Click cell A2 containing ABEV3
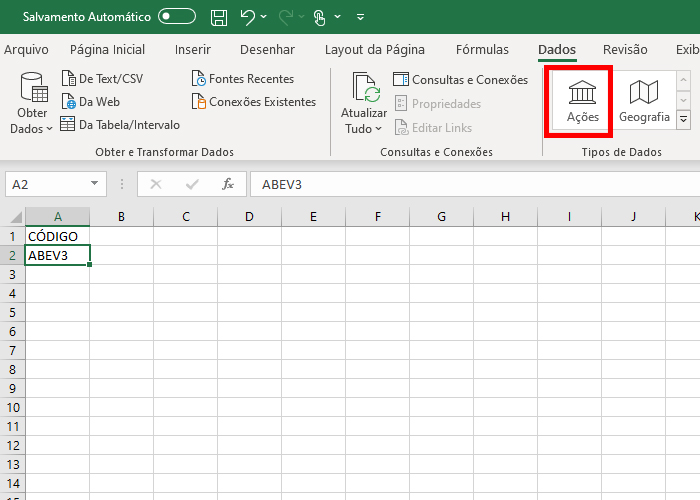This screenshot has height=500, width=700. 58,255
